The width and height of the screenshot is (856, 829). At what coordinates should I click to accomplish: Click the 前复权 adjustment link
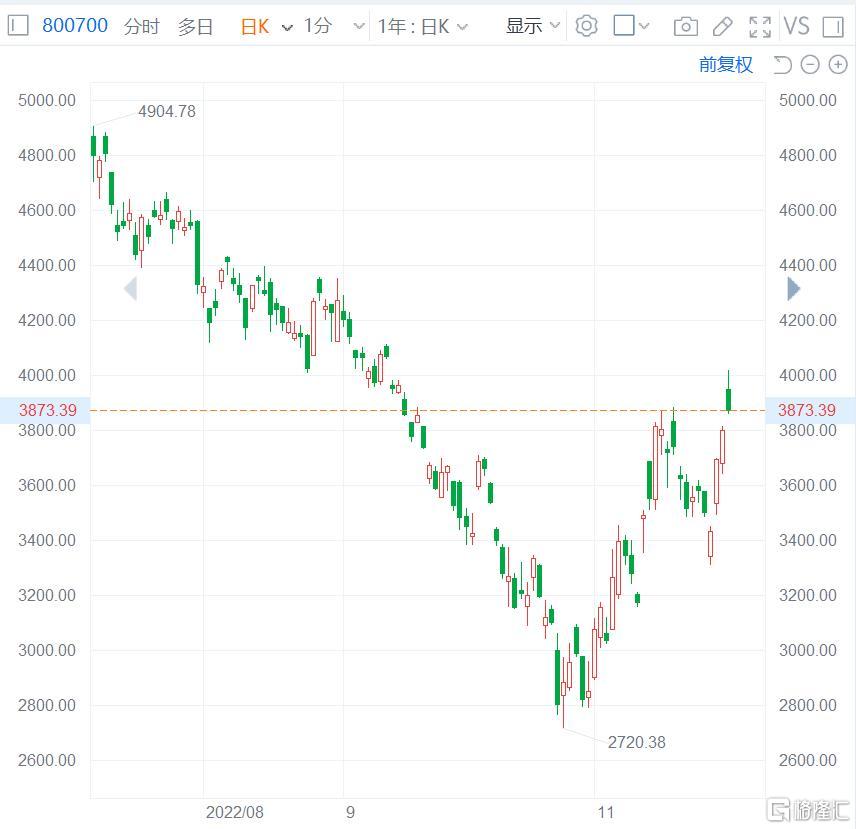(726, 65)
